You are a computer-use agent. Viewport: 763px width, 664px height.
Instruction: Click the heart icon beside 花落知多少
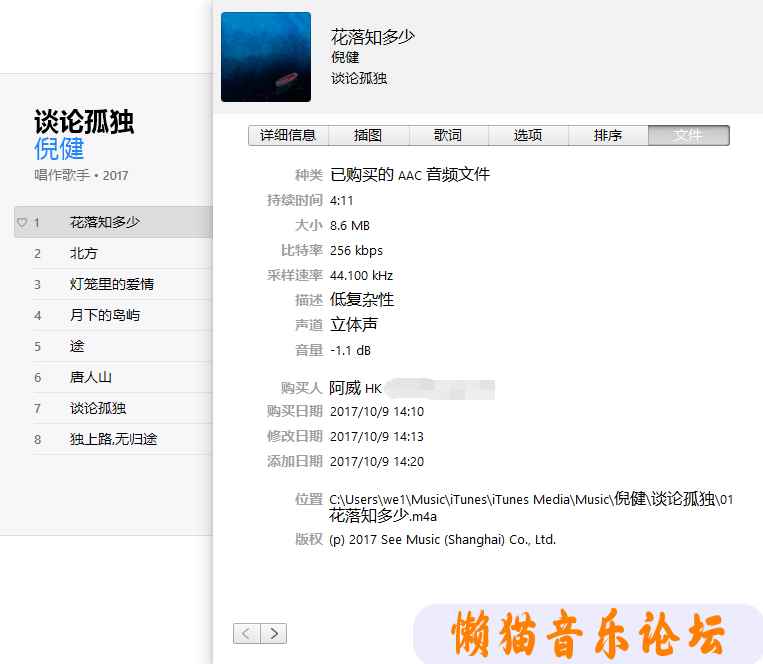point(22,223)
